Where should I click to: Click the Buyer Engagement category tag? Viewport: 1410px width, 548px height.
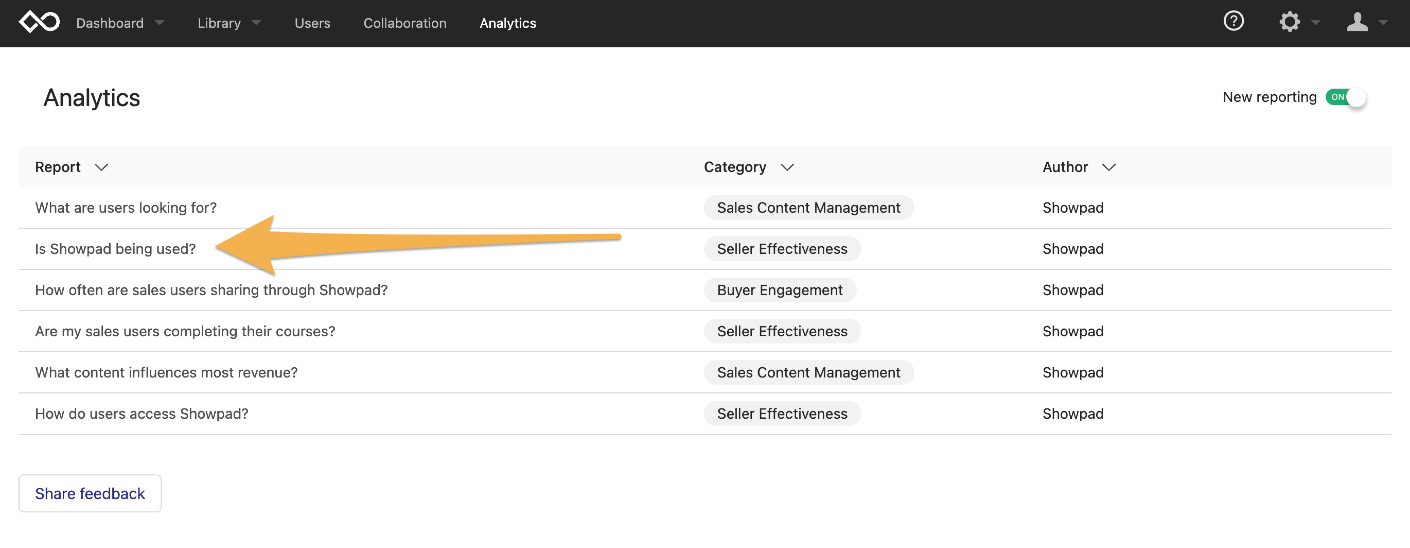coord(780,290)
